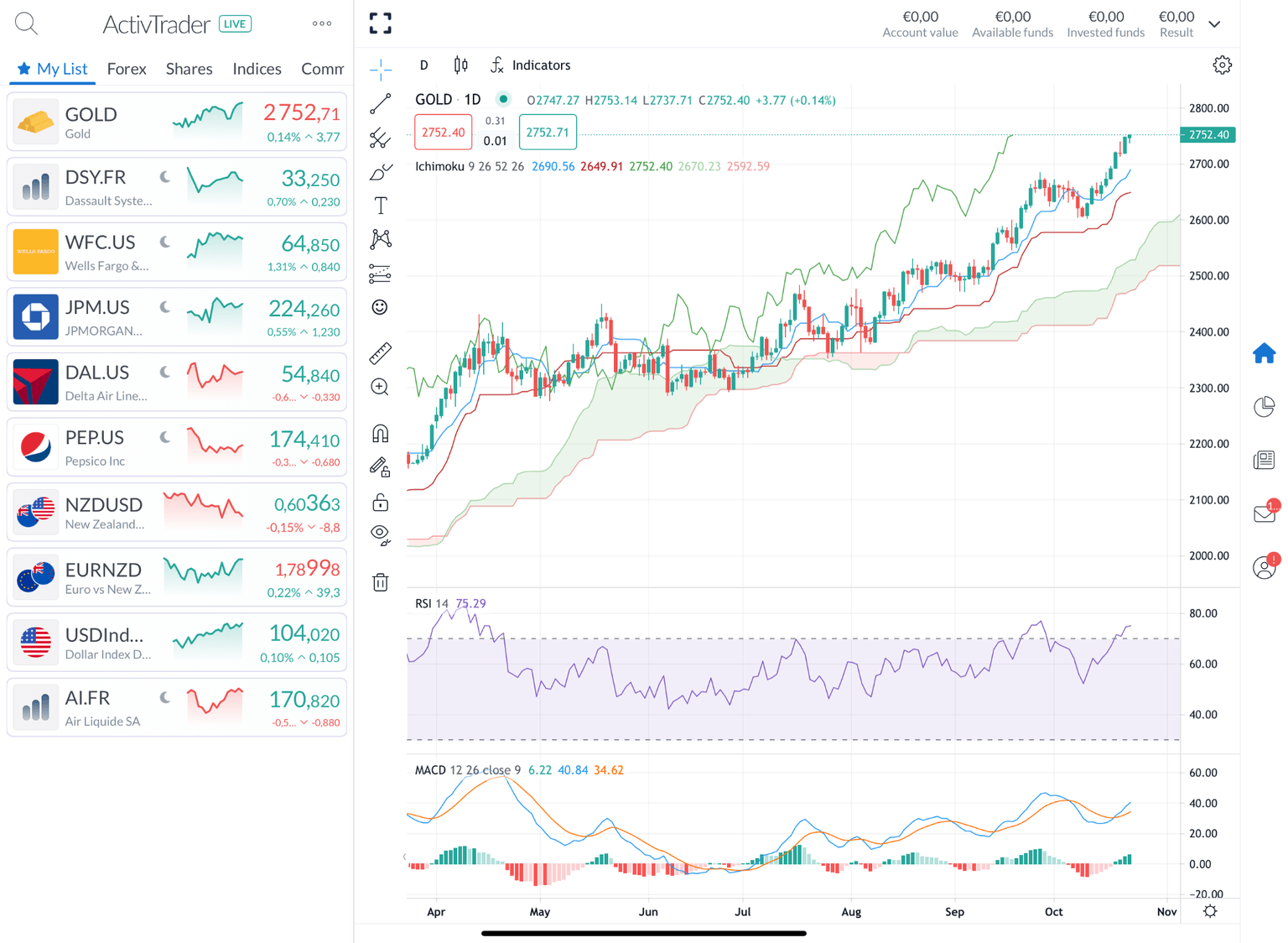The image size is (1288, 943).
Task: Click the trash remove drawings icon
Action: click(x=381, y=582)
